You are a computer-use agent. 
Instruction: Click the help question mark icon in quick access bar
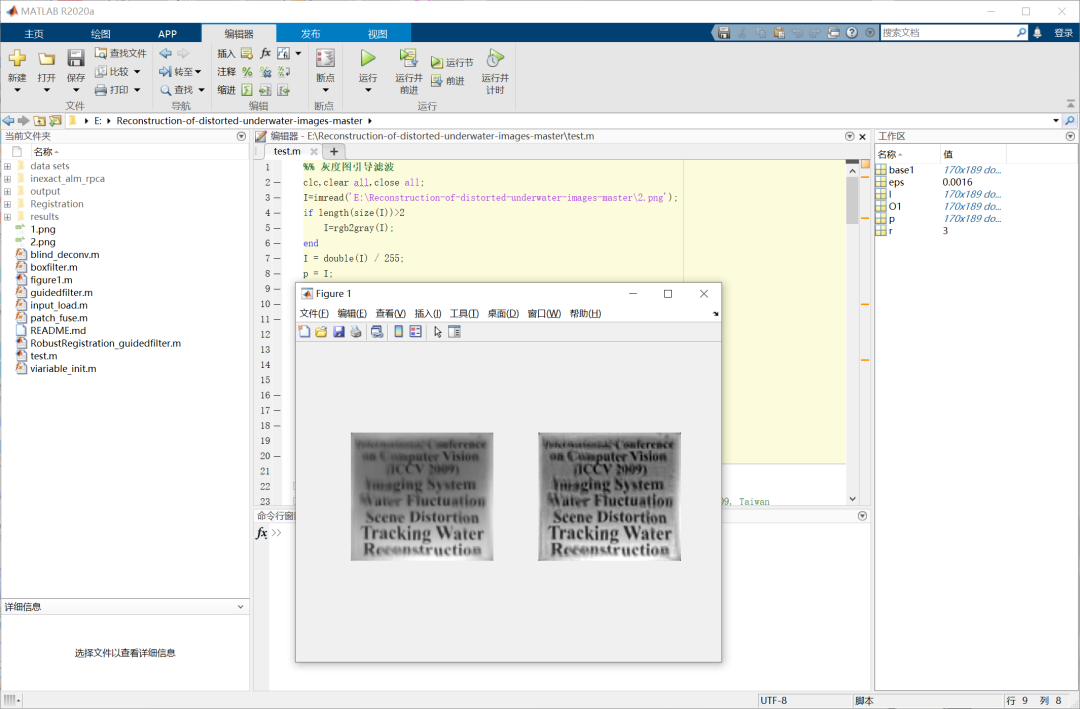pyautogui.click(x=852, y=32)
